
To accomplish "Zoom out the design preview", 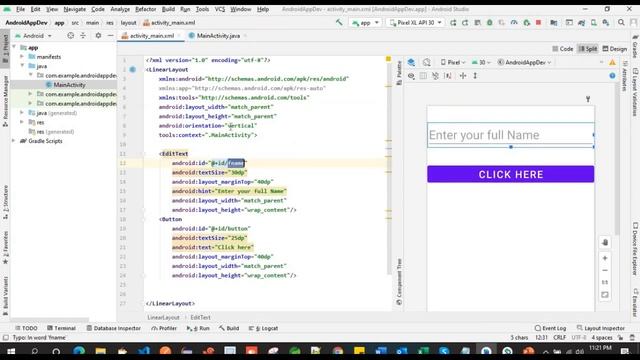I will [605, 270].
